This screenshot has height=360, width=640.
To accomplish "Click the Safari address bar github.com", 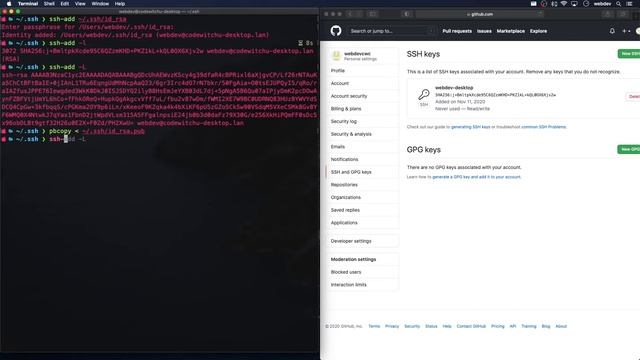I will [480, 14].
